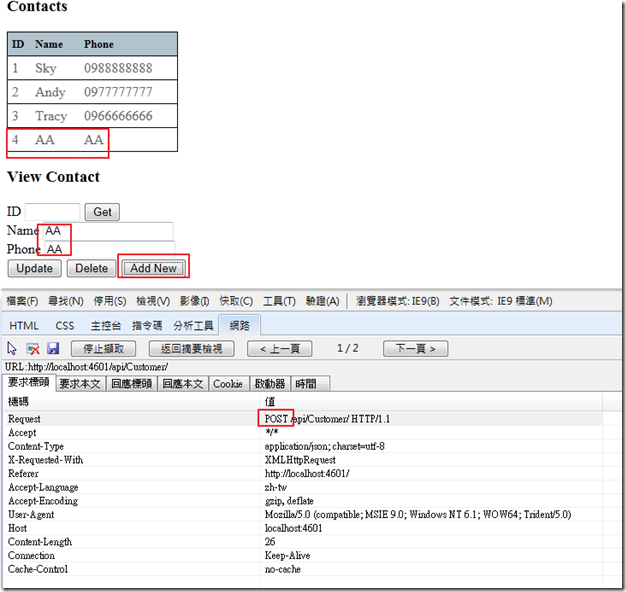
Task: Open the 停用(S) menu
Action: pyautogui.click(x=110, y=301)
